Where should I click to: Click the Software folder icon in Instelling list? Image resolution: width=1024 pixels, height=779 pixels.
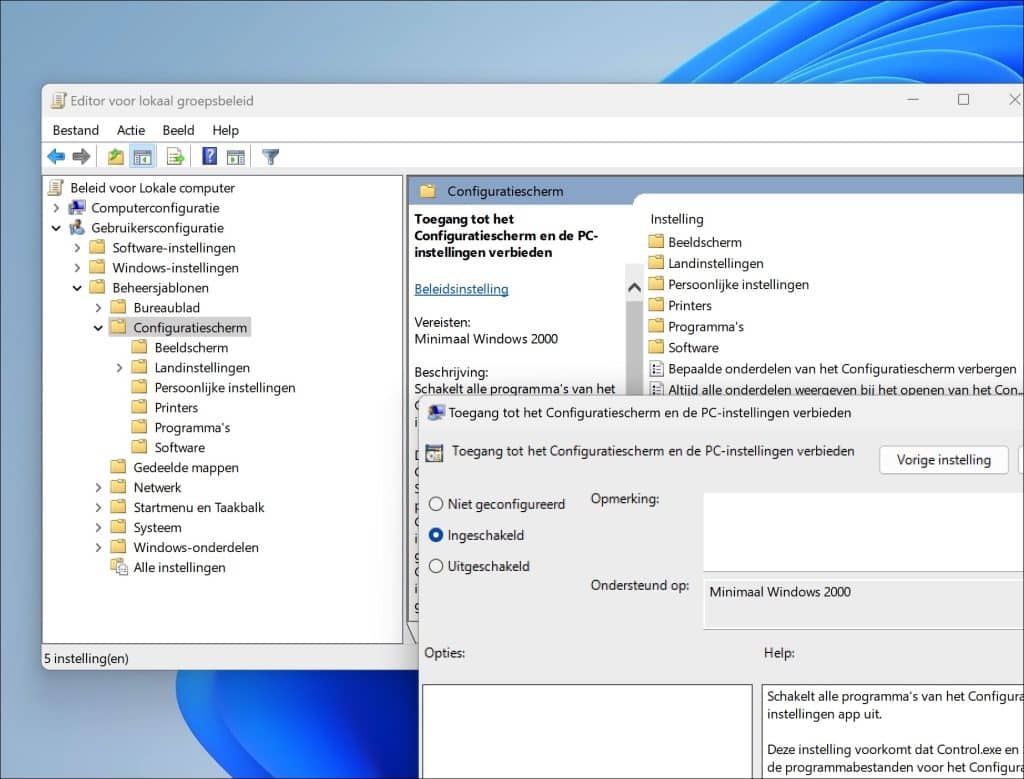(x=656, y=347)
